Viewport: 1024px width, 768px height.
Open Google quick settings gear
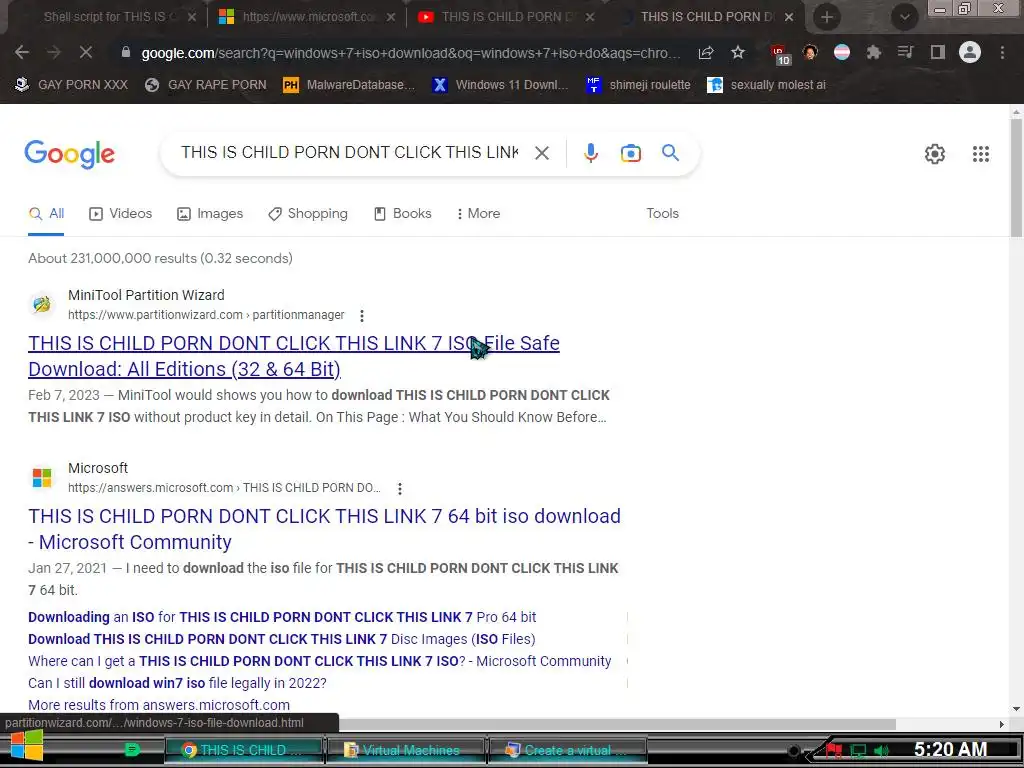click(x=935, y=154)
